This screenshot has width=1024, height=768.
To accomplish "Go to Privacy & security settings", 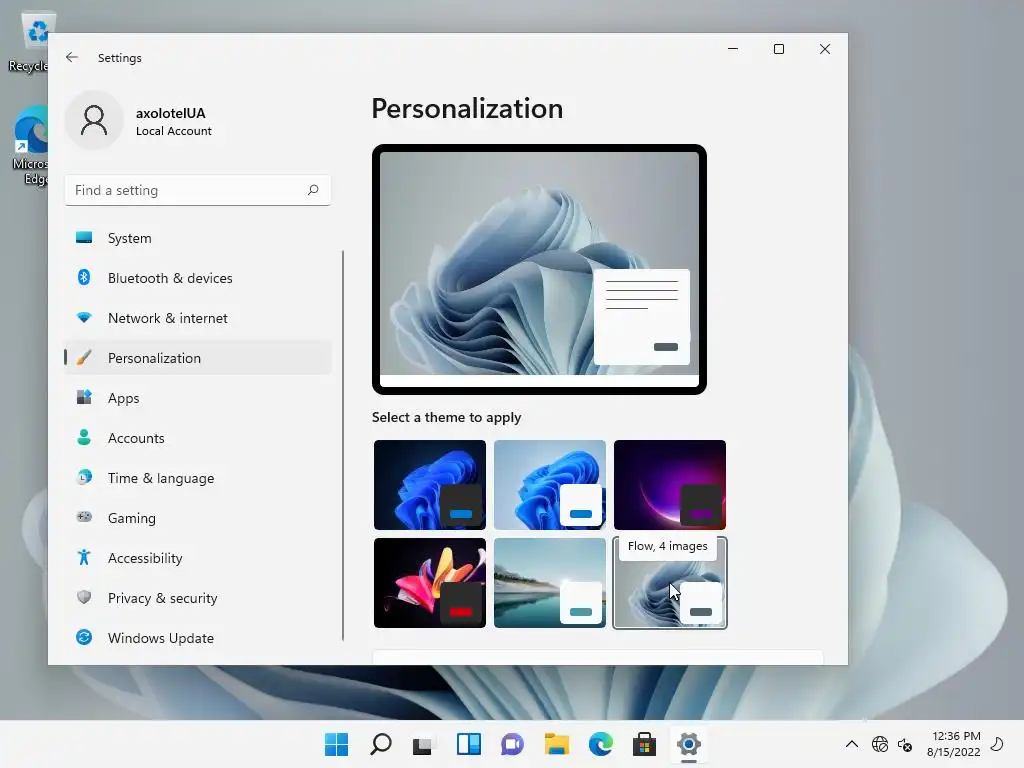I will click(x=198, y=598).
